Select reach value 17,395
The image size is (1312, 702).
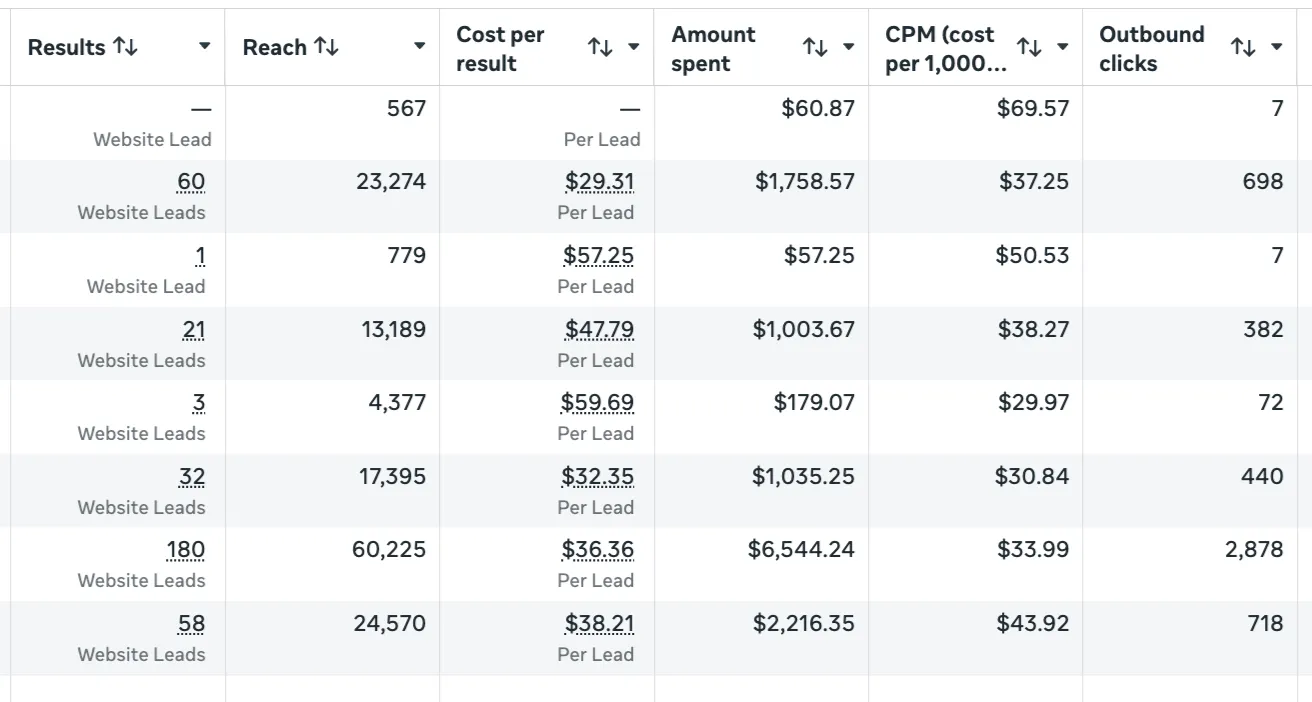coord(393,477)
